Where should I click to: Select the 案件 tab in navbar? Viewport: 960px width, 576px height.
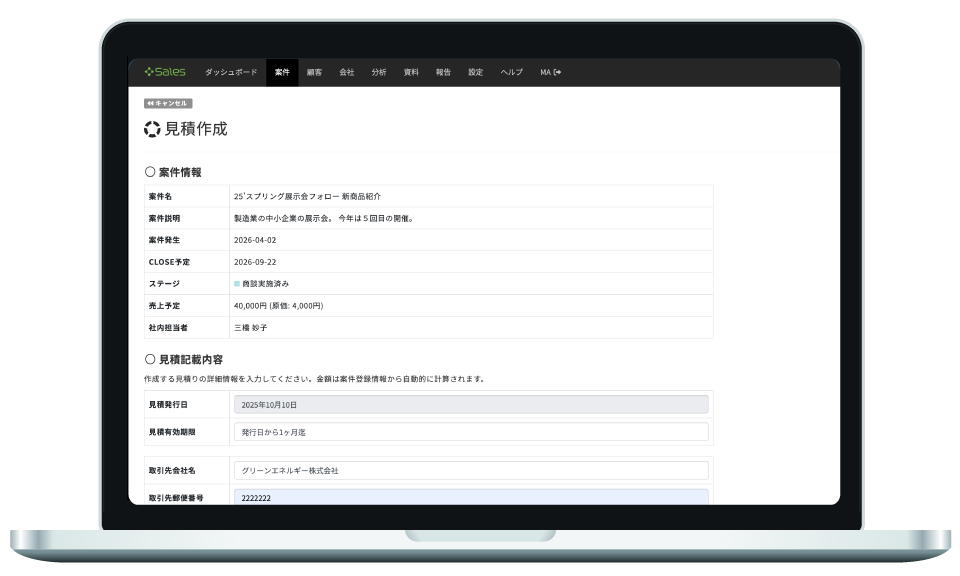click(282, 72)
